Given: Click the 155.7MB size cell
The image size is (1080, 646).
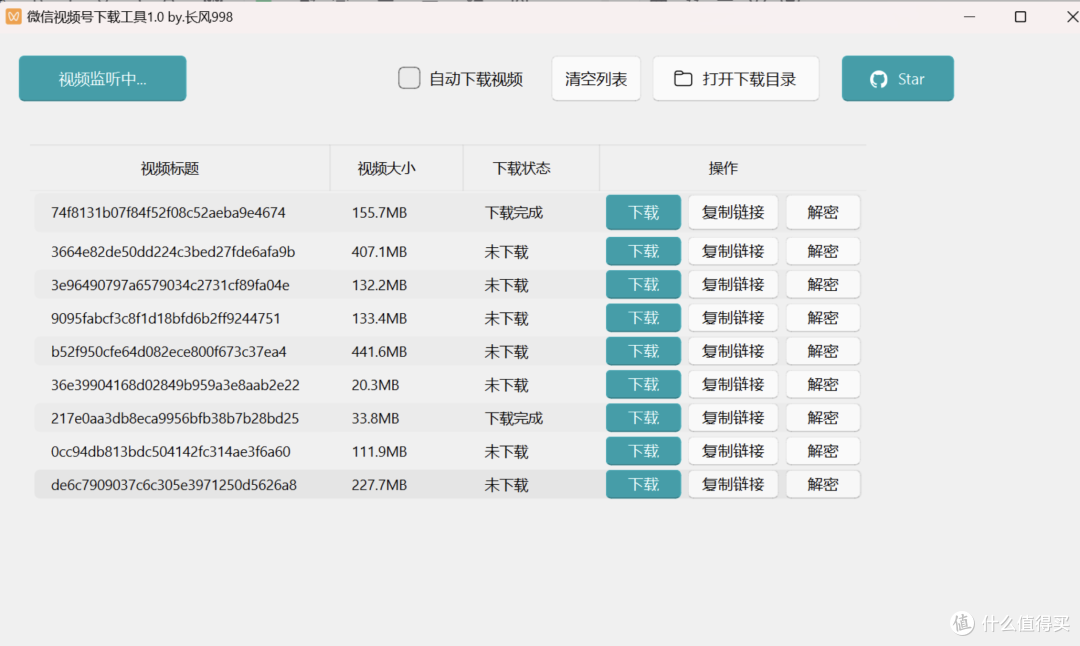Looking at the screenshot, I should pyautogui.click(x=380, y=212).
